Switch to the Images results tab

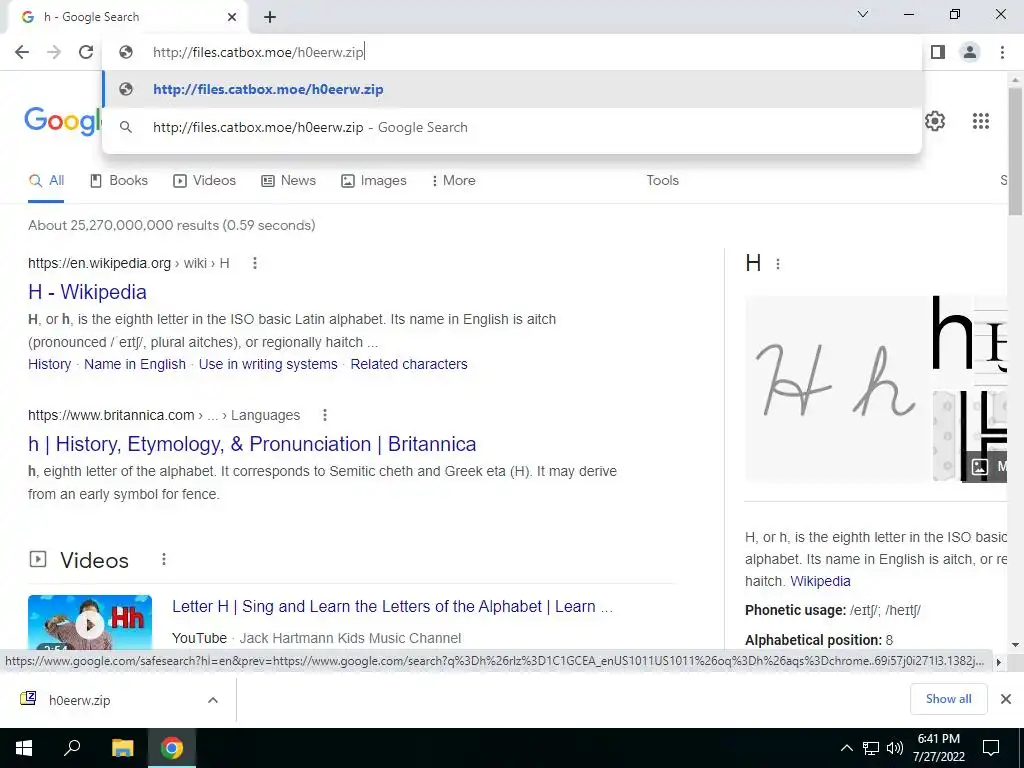374,181
